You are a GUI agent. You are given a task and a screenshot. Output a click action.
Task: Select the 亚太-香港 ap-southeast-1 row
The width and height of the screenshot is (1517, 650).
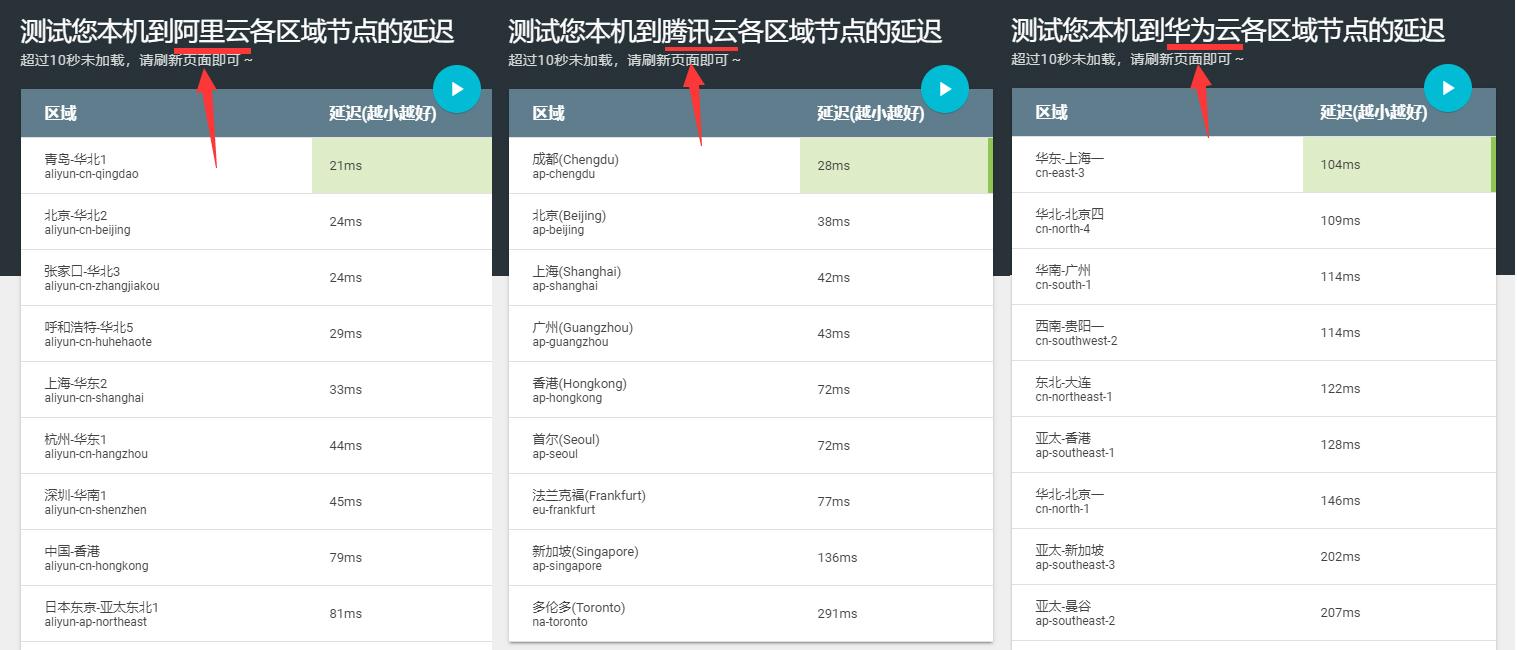(1254, 445)
